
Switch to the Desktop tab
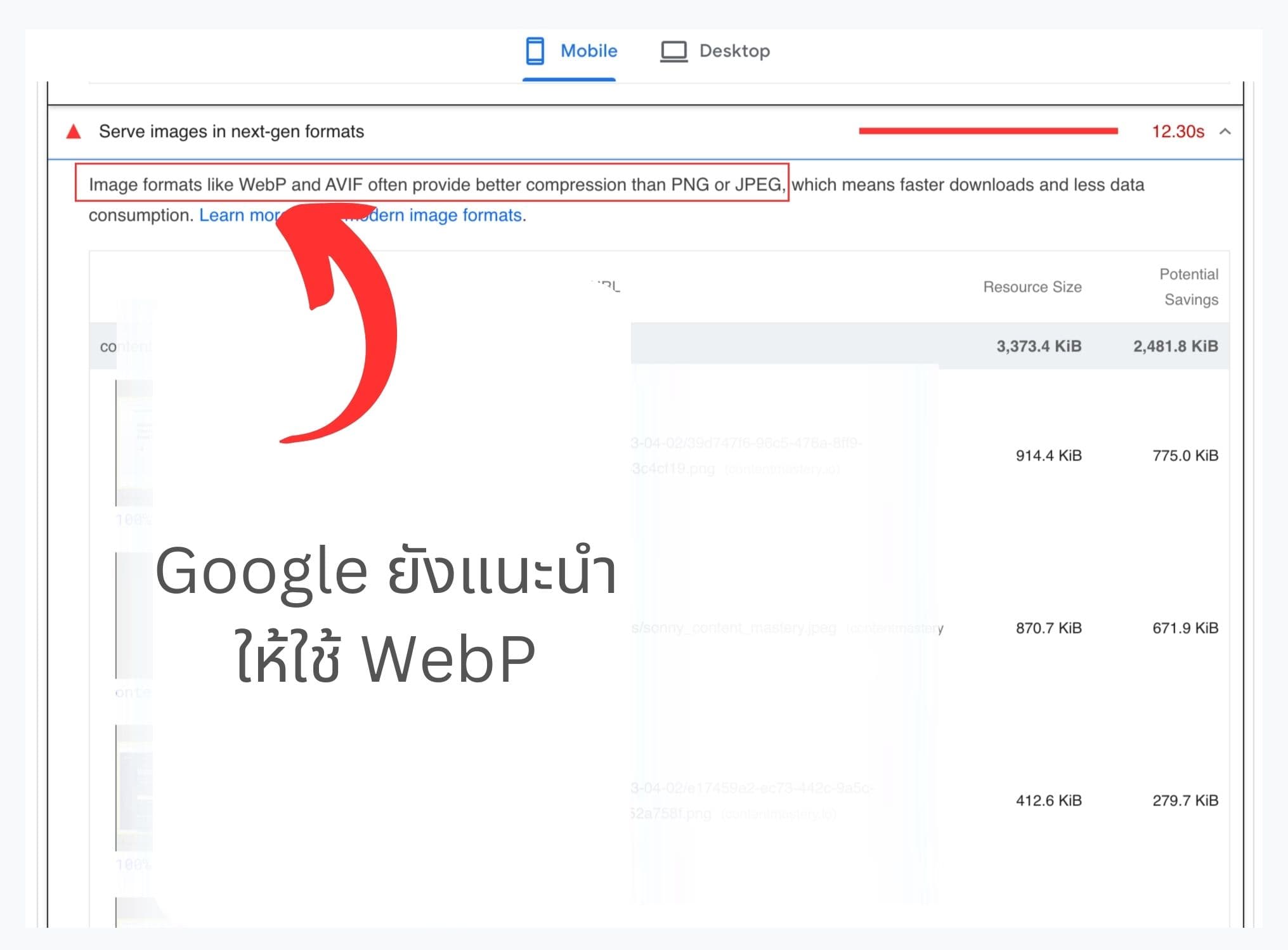coord(715,51)
